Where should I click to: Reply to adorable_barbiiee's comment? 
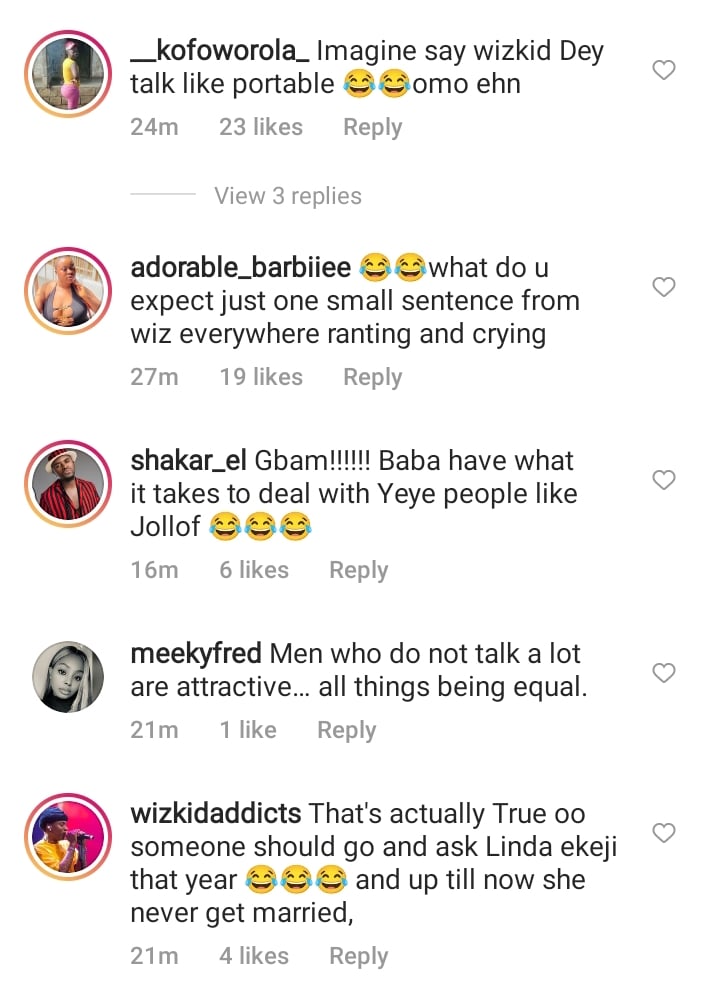click(372, 377)
